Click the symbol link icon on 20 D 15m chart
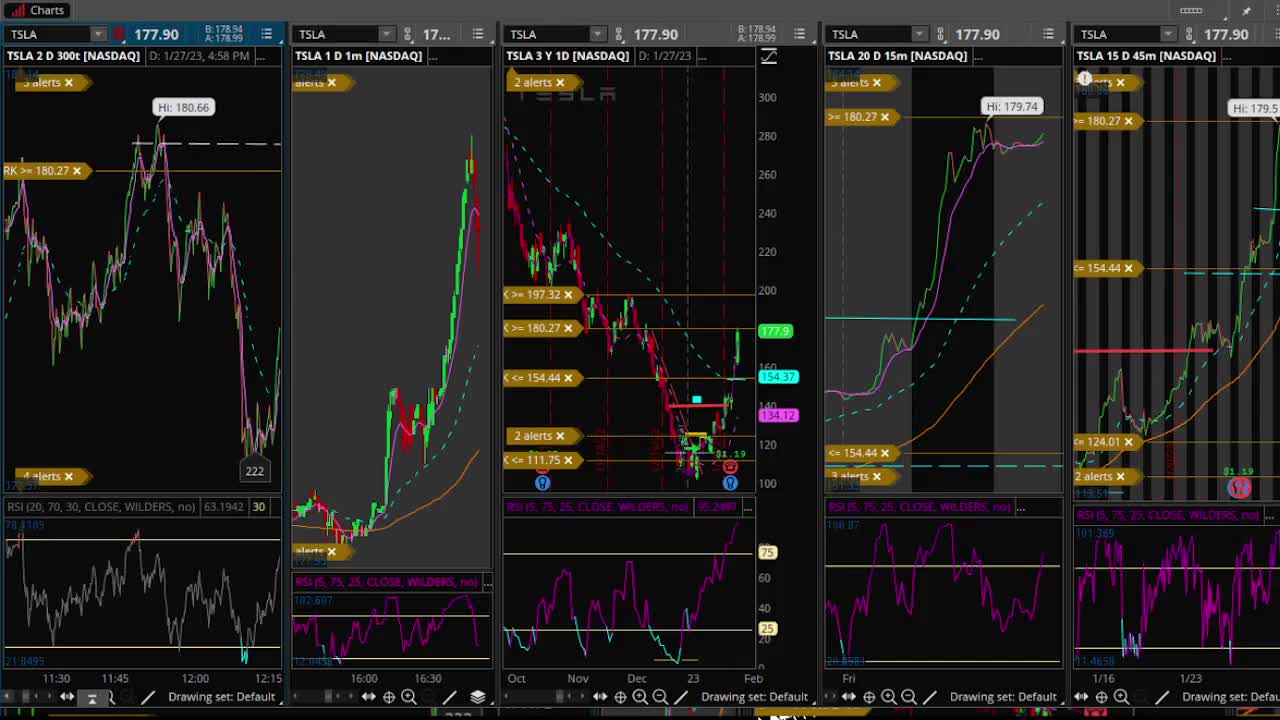The height and width of the screenshot is (720, 1280). [940, 34]
